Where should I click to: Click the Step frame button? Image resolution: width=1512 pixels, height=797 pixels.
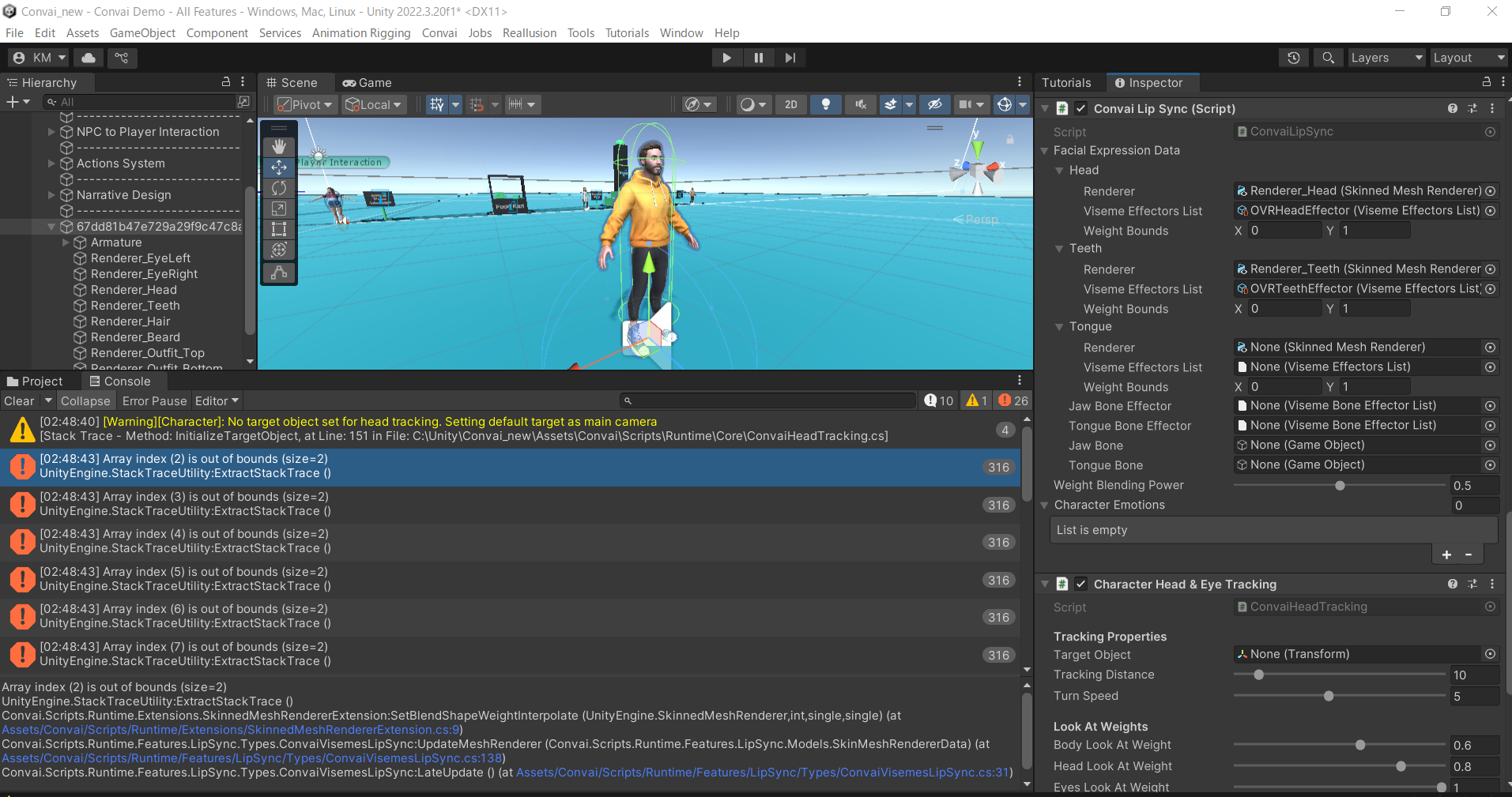point(790,58)
